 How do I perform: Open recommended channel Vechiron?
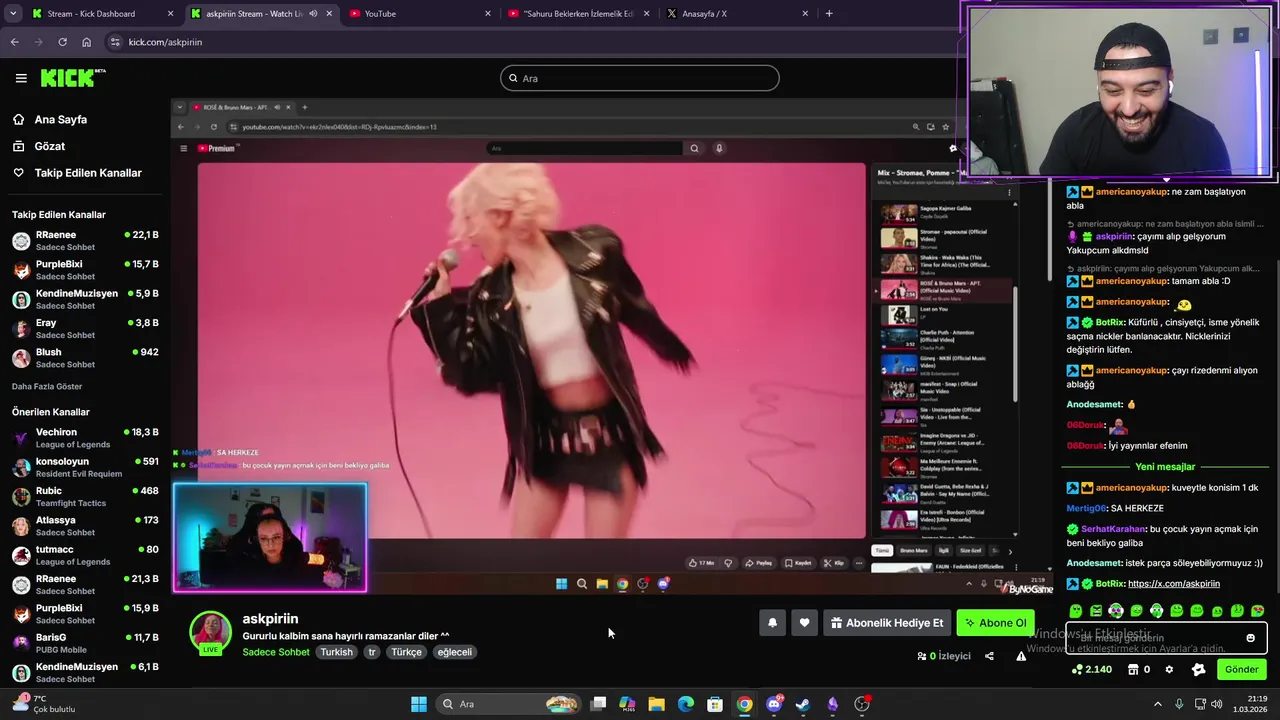(85, 438)
